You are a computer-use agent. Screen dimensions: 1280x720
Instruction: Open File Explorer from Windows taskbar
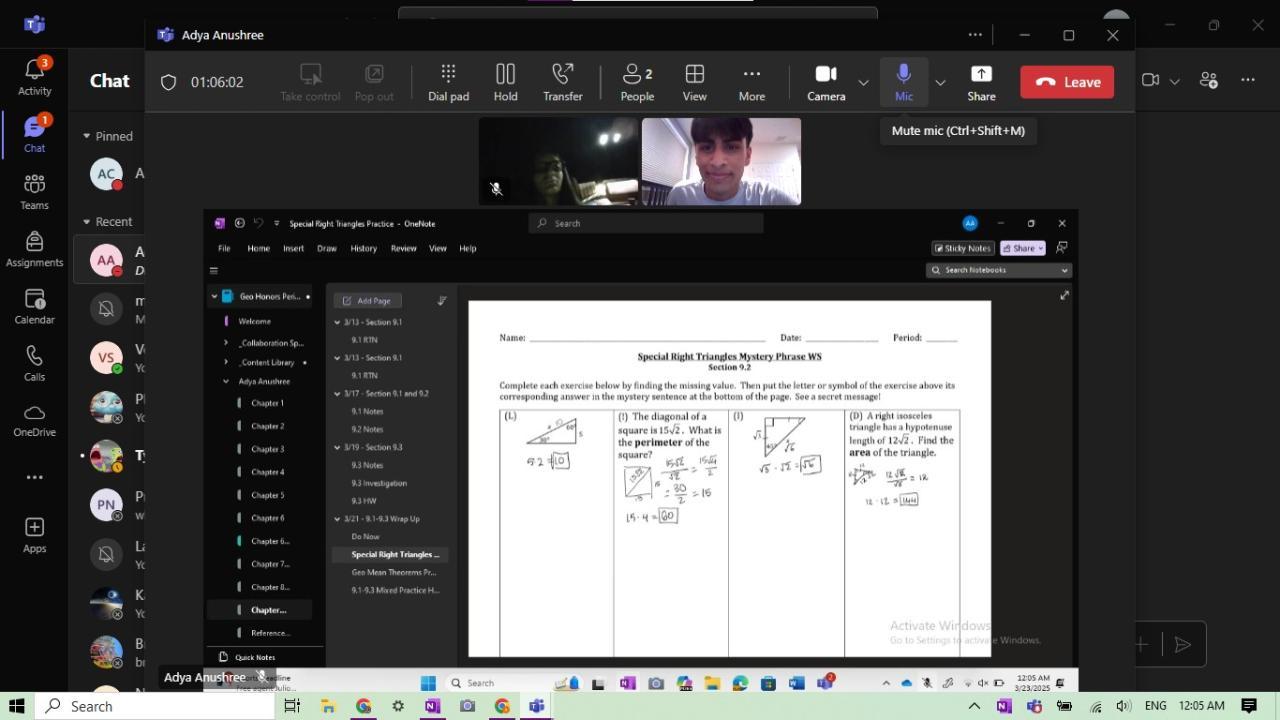[x=327, y=706]
